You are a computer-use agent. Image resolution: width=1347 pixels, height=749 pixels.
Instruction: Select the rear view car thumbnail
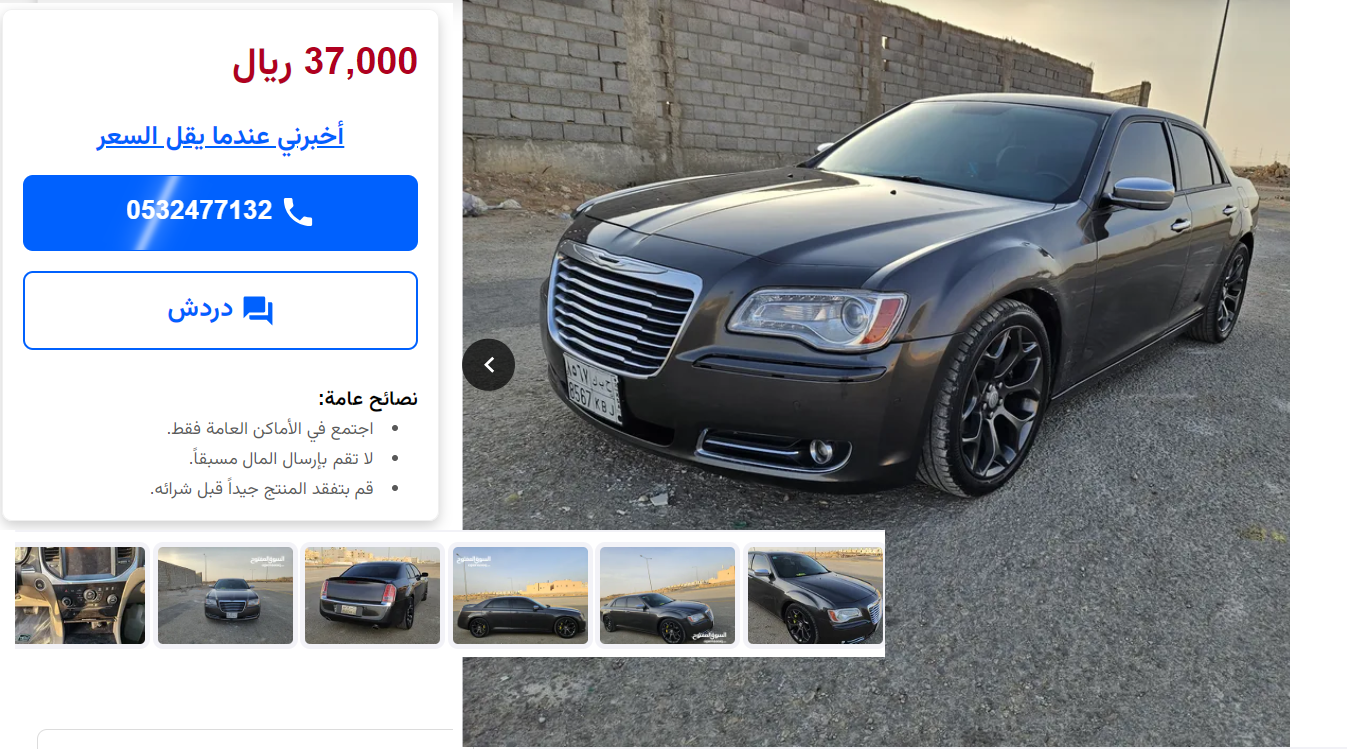tap(373, 595)
